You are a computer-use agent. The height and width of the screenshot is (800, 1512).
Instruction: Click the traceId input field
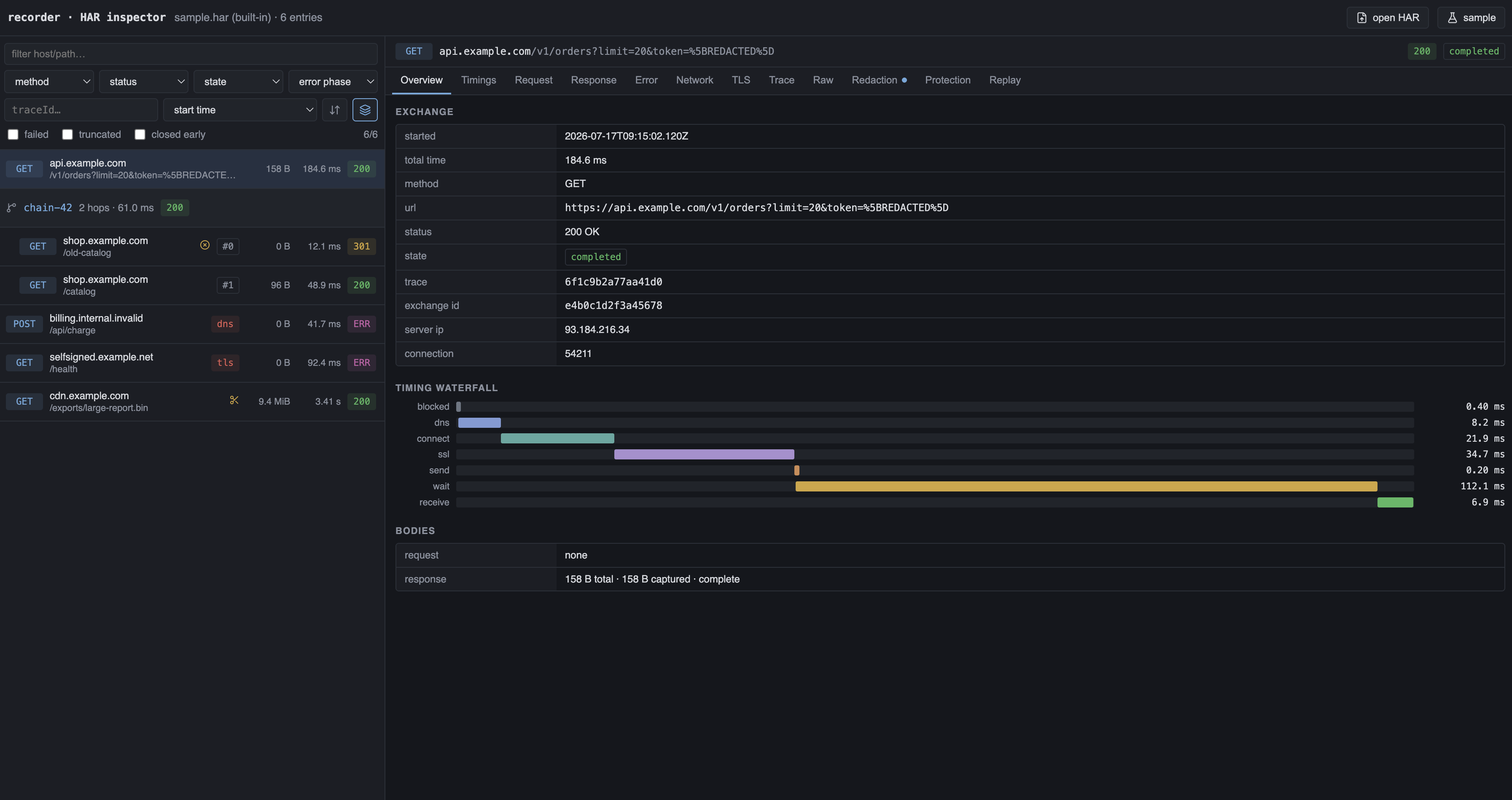coord(81,110)
